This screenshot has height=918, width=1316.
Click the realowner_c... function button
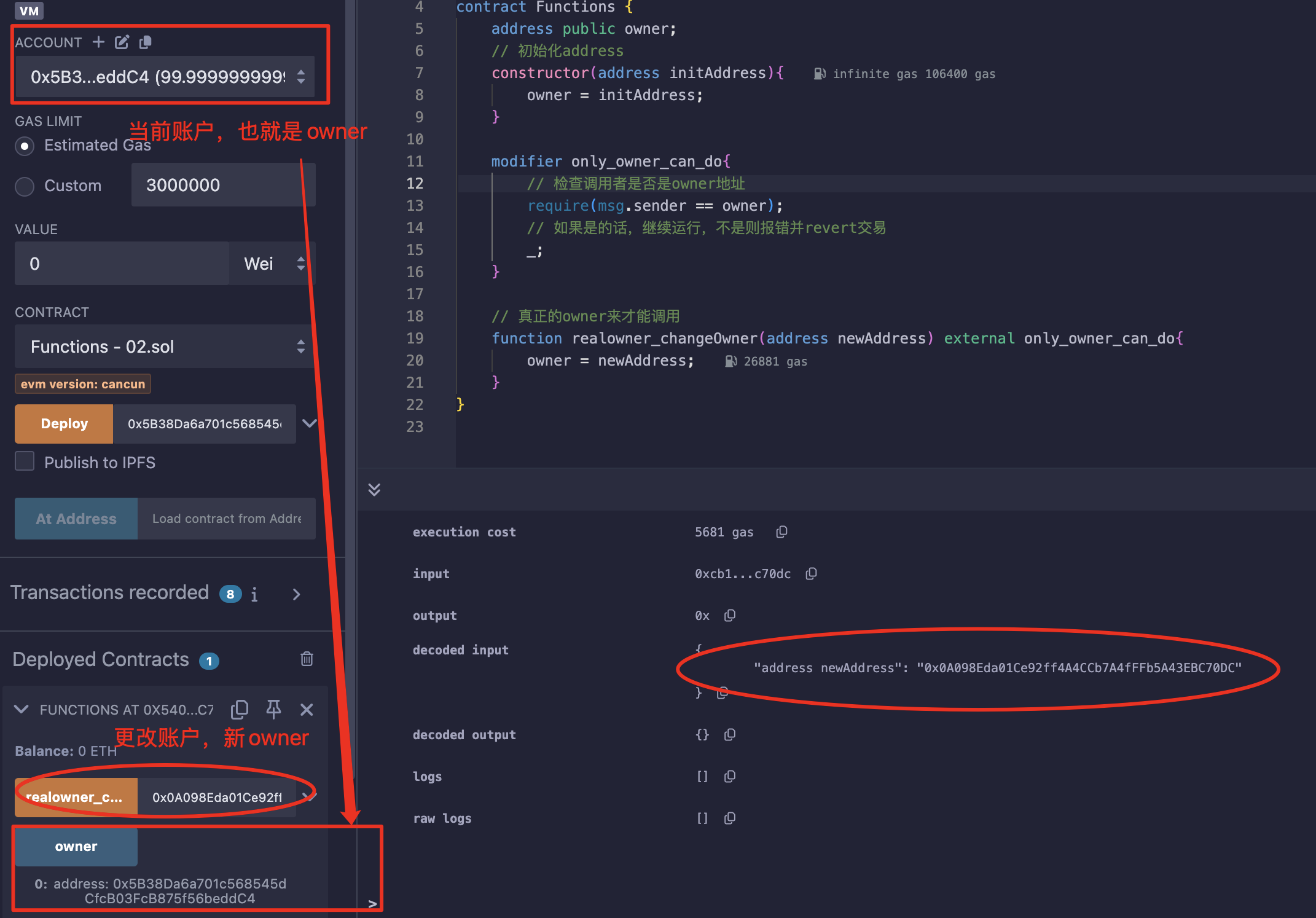point(76,797)
